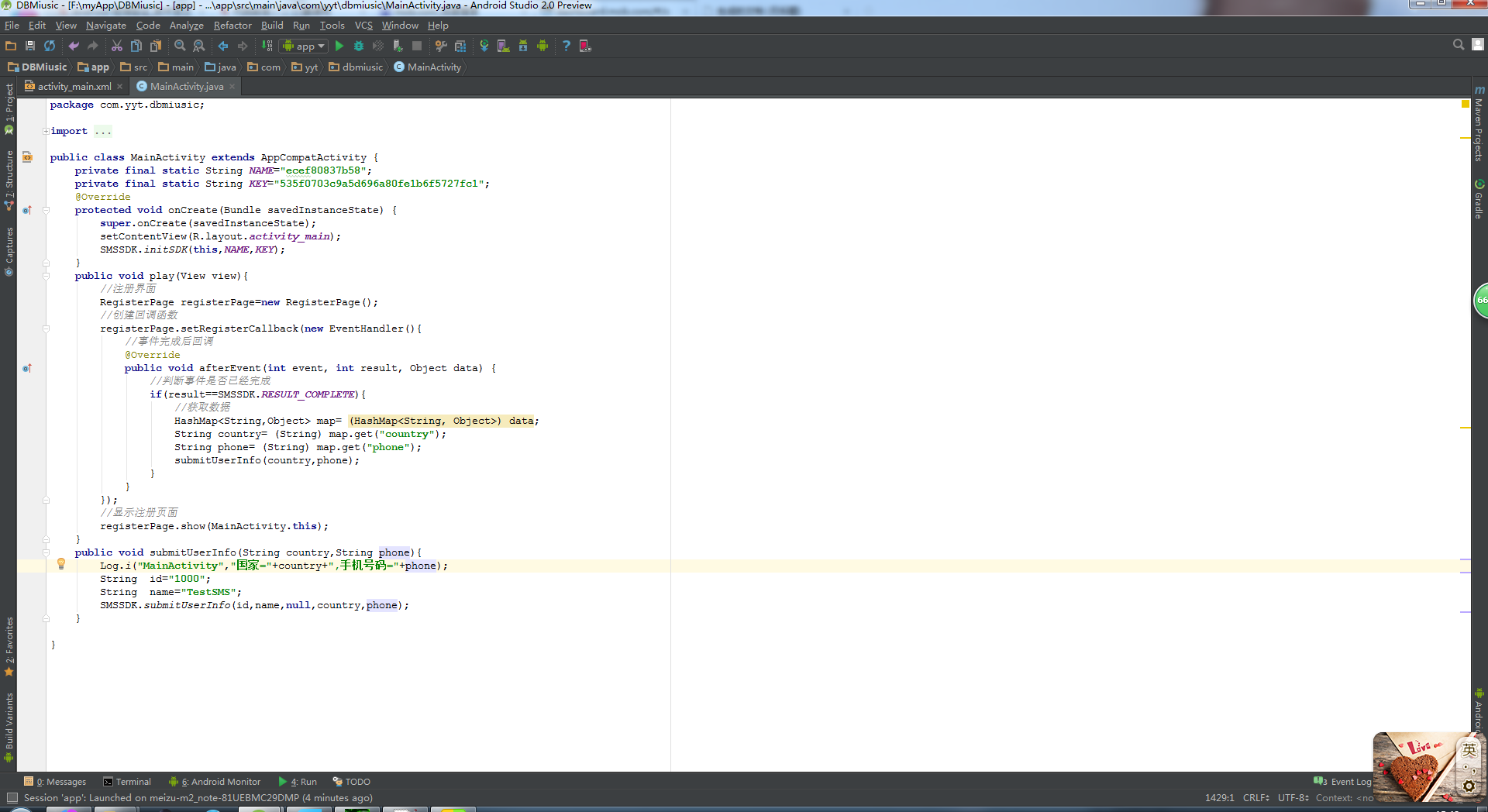
Task: Click tool window quick-access icon in status bar
Action: (x=12, y=797)
